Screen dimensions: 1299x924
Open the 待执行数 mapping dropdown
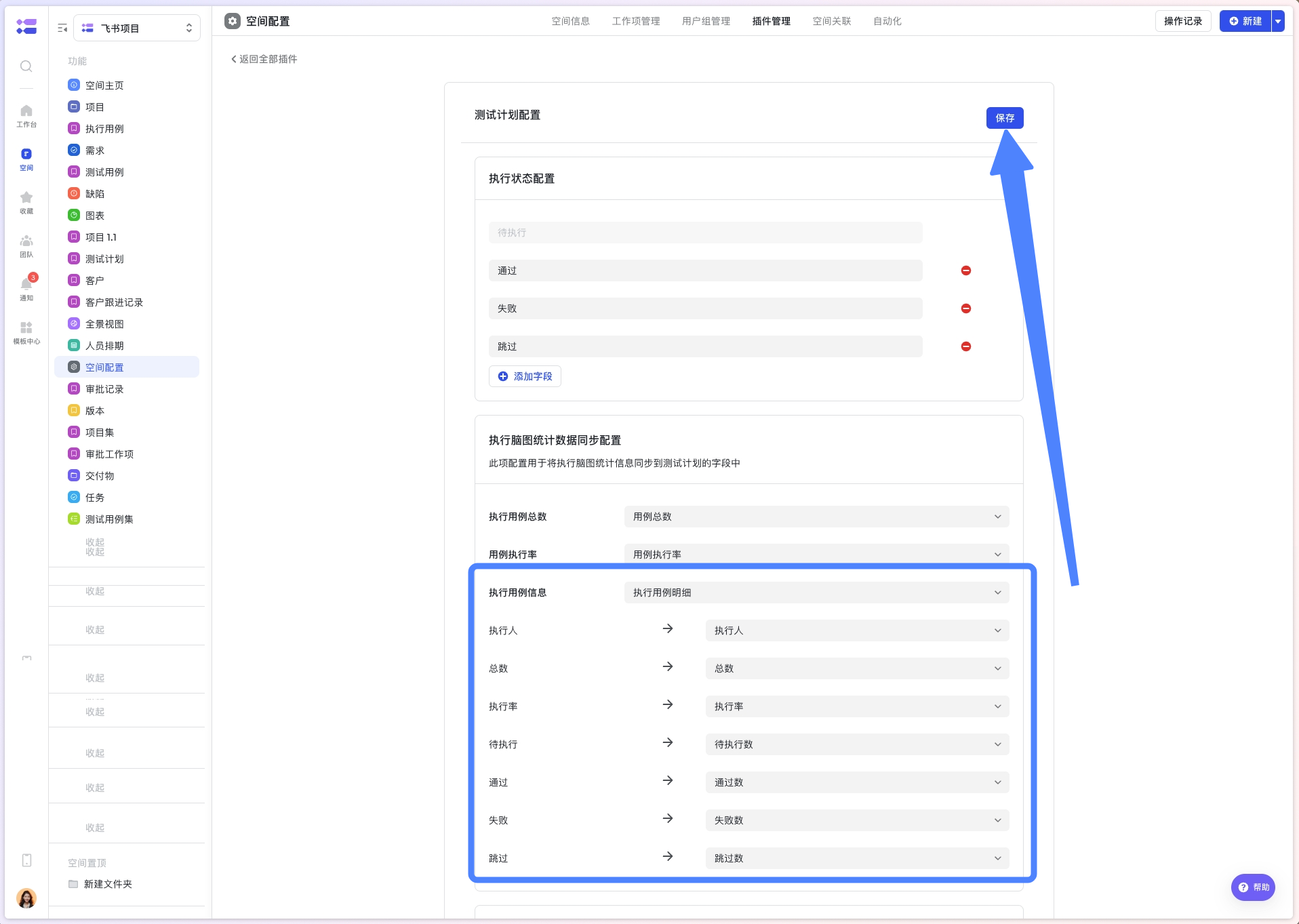click(857, 744)
